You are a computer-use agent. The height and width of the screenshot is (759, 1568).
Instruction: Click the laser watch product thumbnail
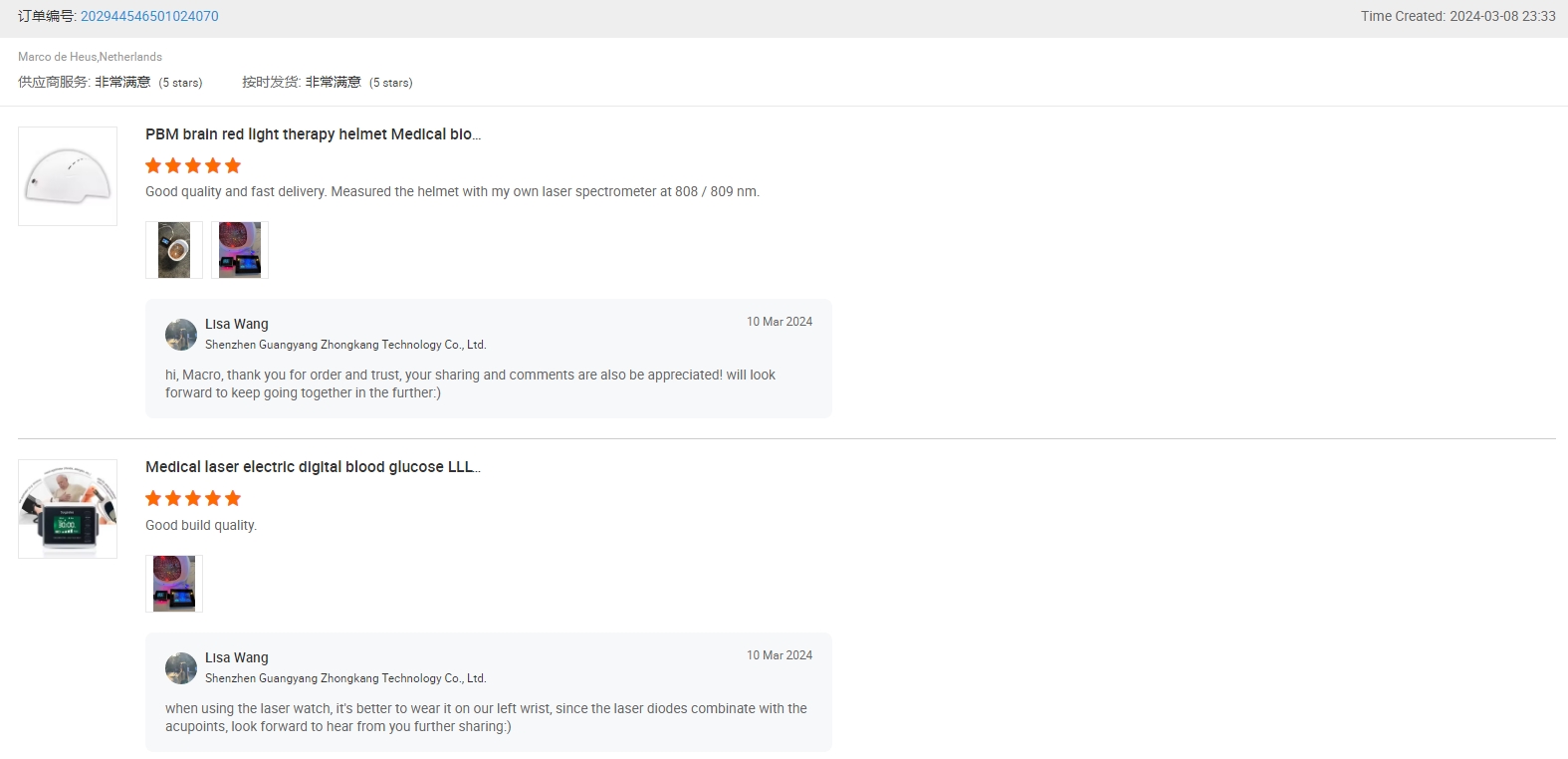pyautogui.click(x=68, y=509)
